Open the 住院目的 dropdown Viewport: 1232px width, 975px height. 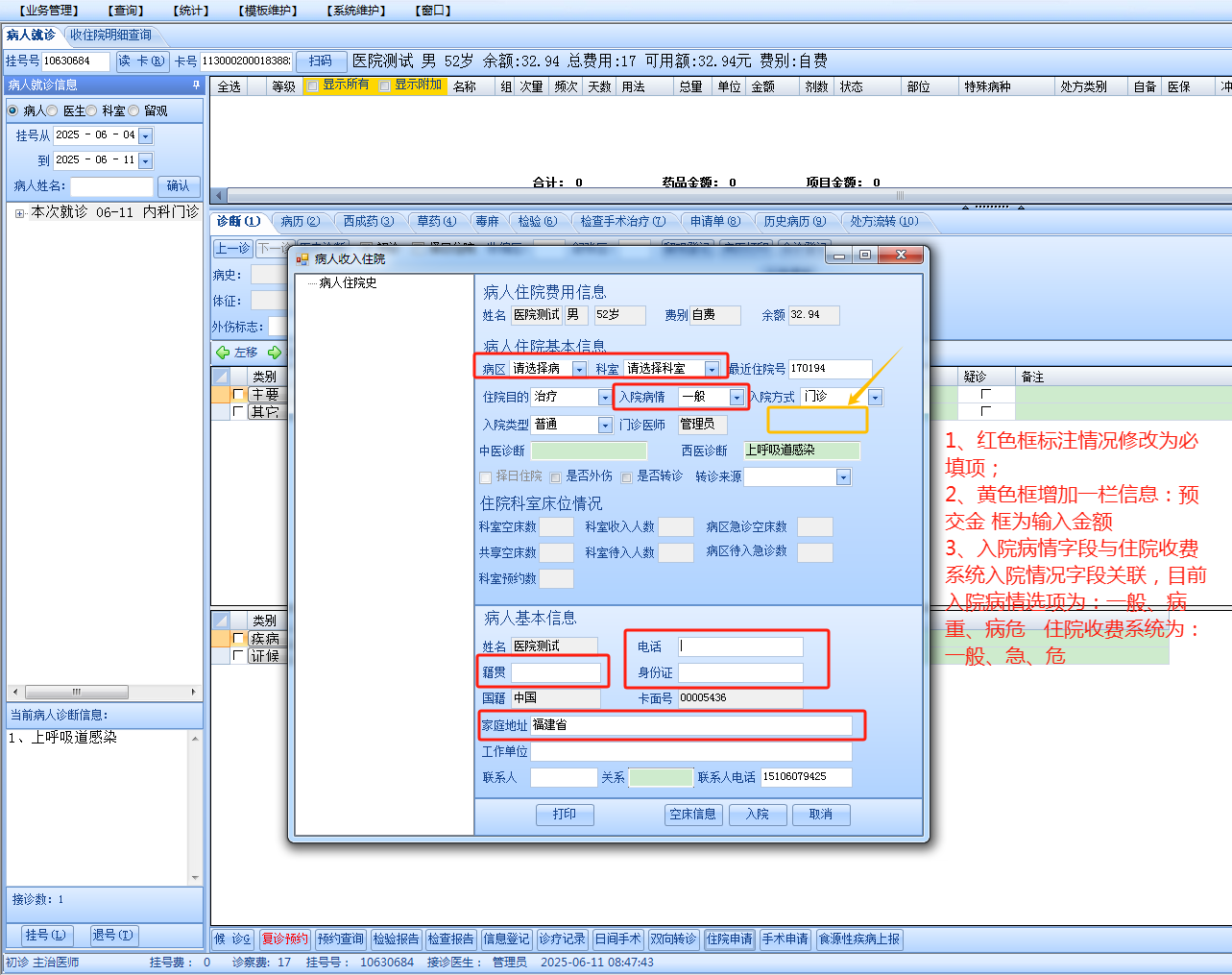(x=604, y=397)
